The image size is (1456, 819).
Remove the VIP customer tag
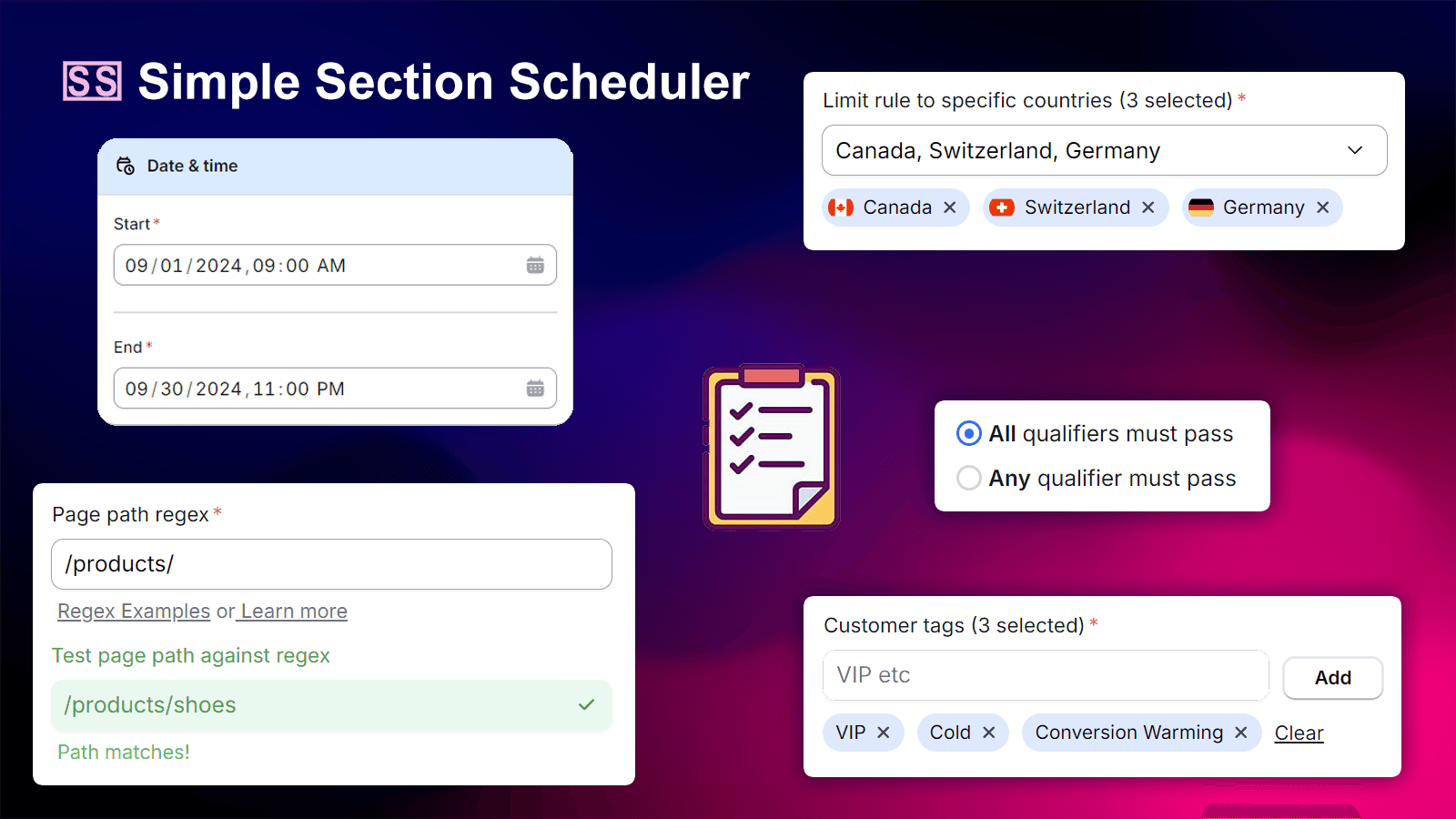click(883, 732)
